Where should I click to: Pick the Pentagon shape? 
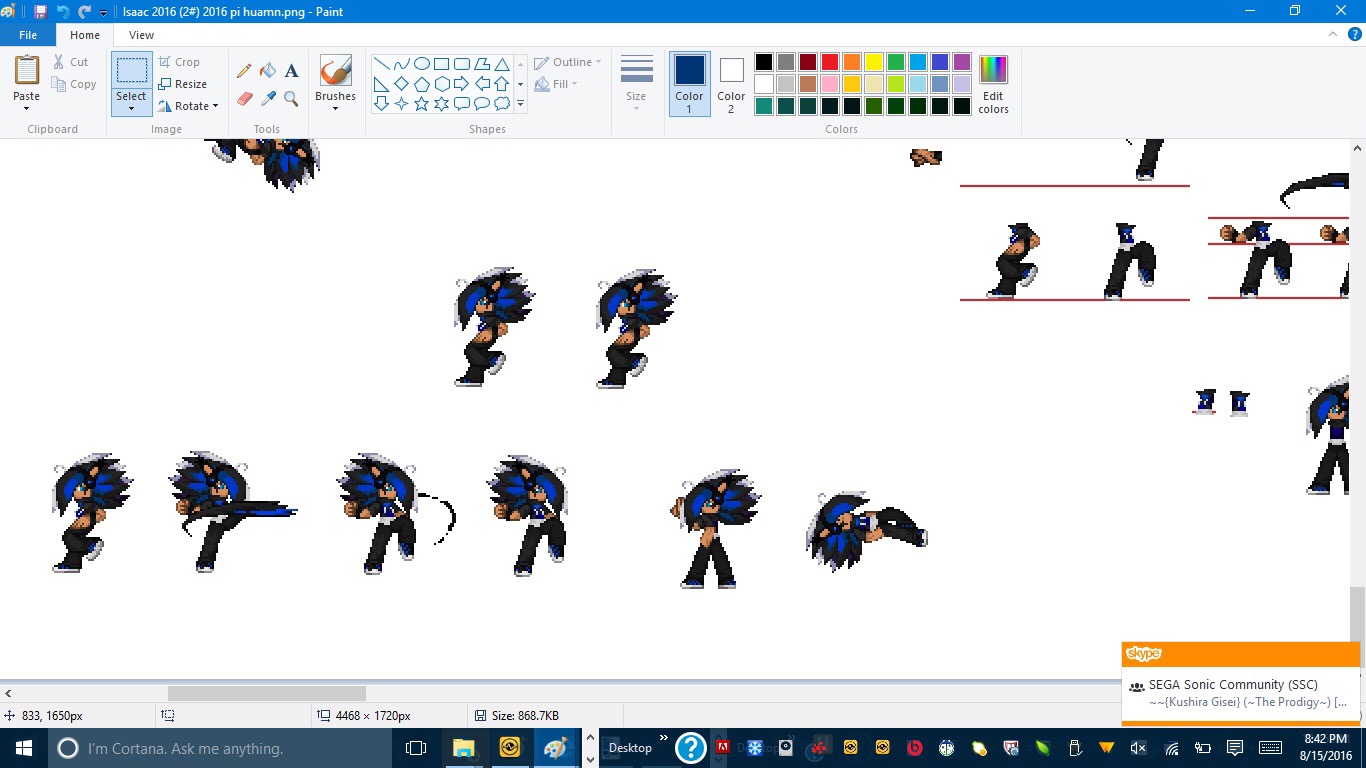(421, 83)
